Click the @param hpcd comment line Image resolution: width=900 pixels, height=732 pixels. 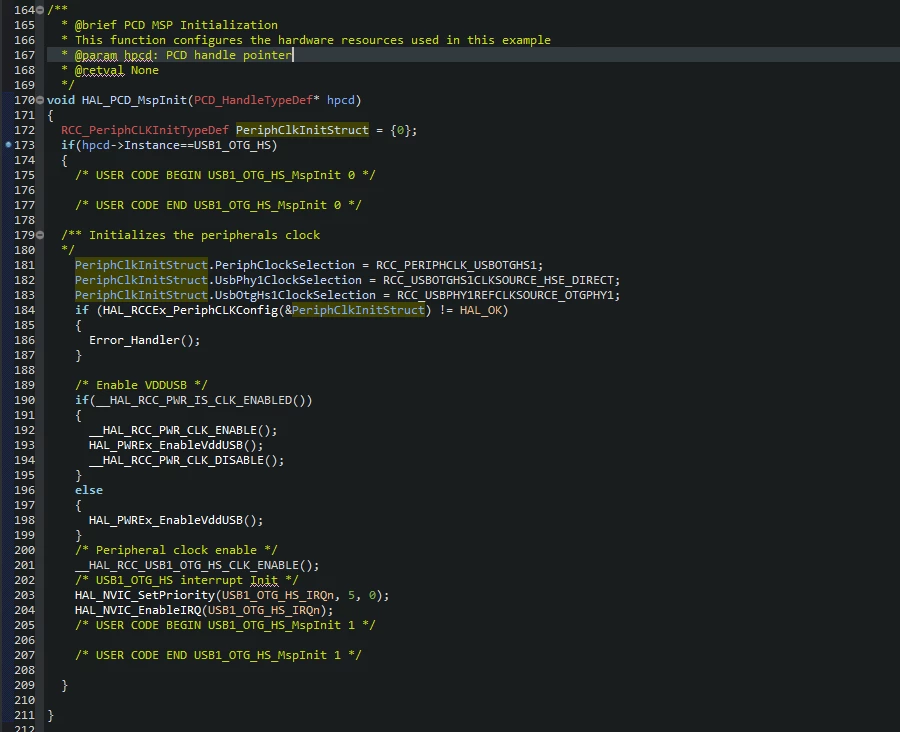tap(177, 55)
